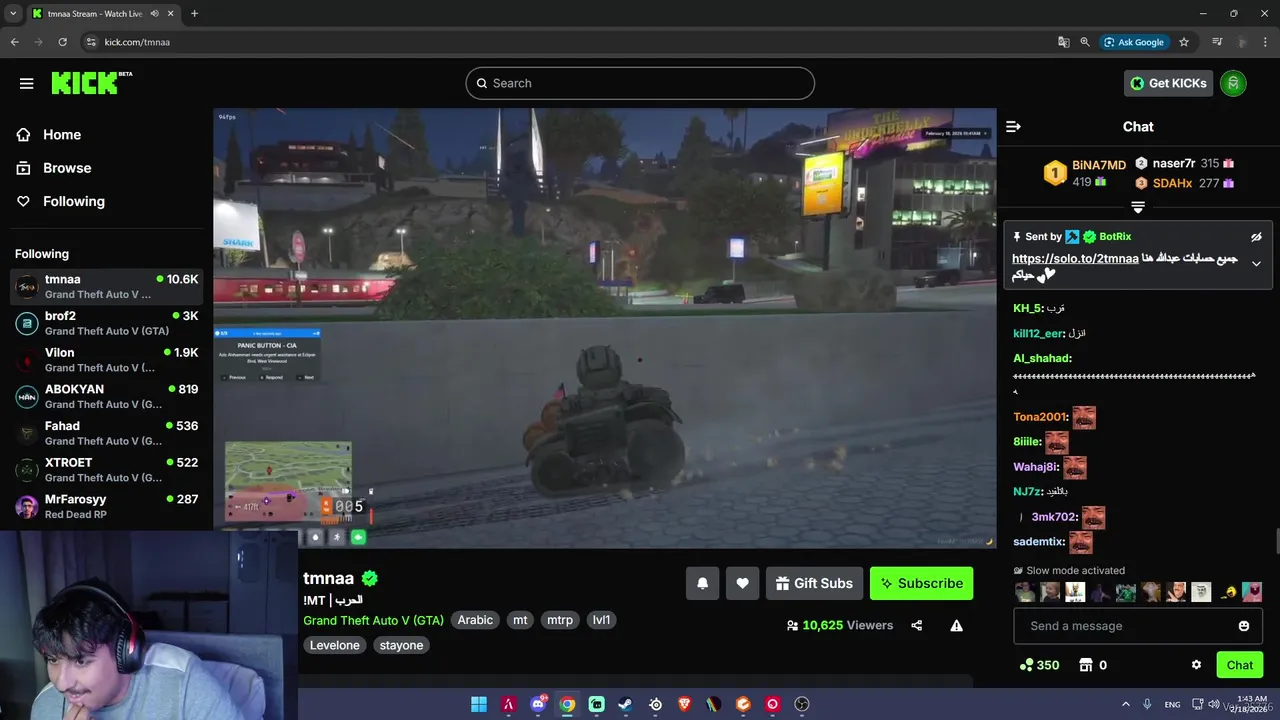1280x720 pixels.
Task: Collapse the chat panel with the arrow icon
Action: (x=1013, y=127)
